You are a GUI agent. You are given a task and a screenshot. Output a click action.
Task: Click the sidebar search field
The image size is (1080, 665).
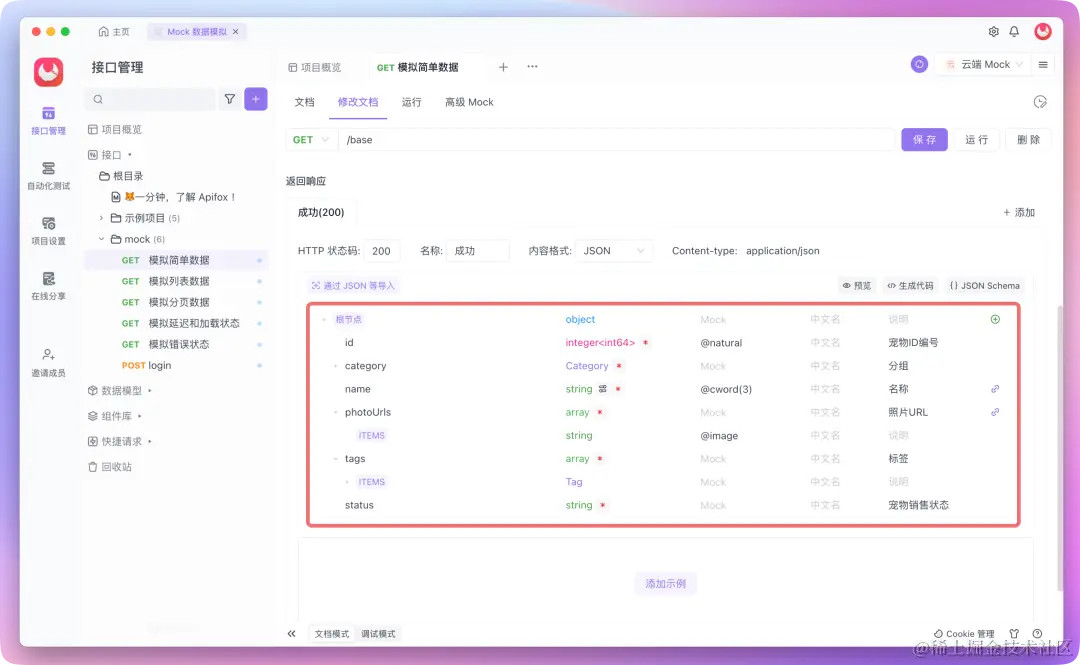150,99
